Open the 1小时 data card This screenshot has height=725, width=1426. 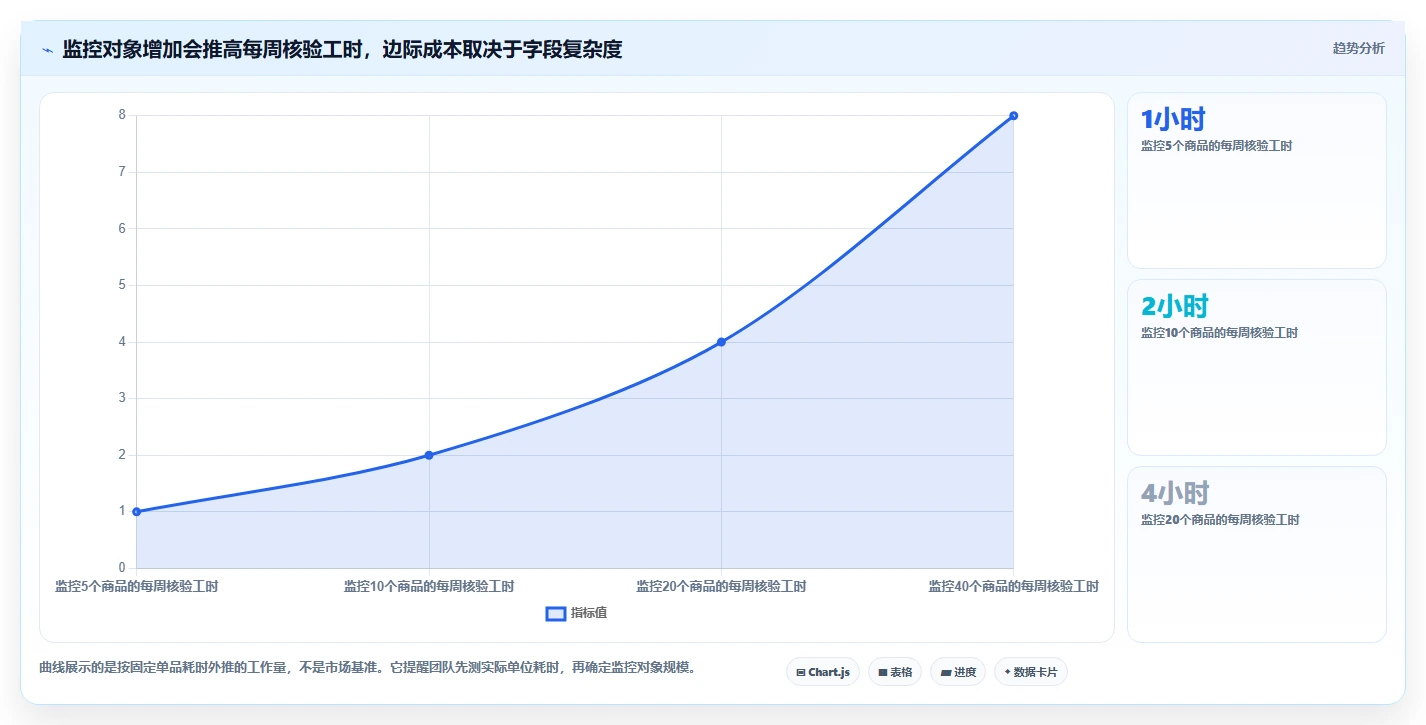pos(1256,181)
